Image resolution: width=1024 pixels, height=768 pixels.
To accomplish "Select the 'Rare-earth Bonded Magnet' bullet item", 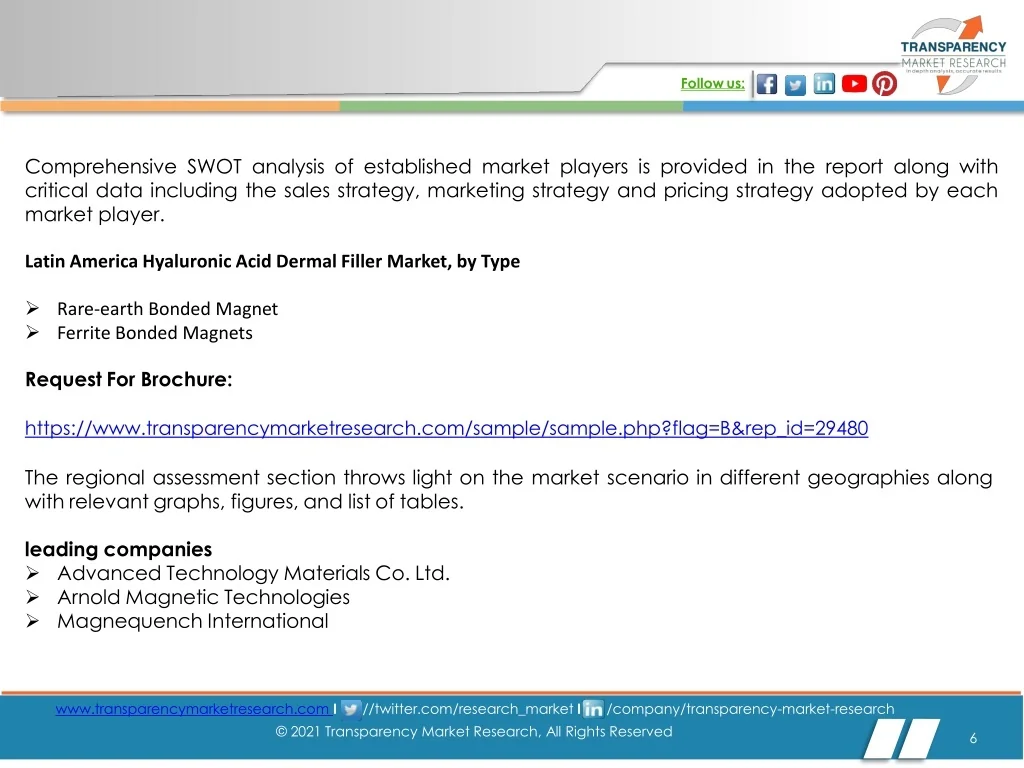I will pos(167,309).
